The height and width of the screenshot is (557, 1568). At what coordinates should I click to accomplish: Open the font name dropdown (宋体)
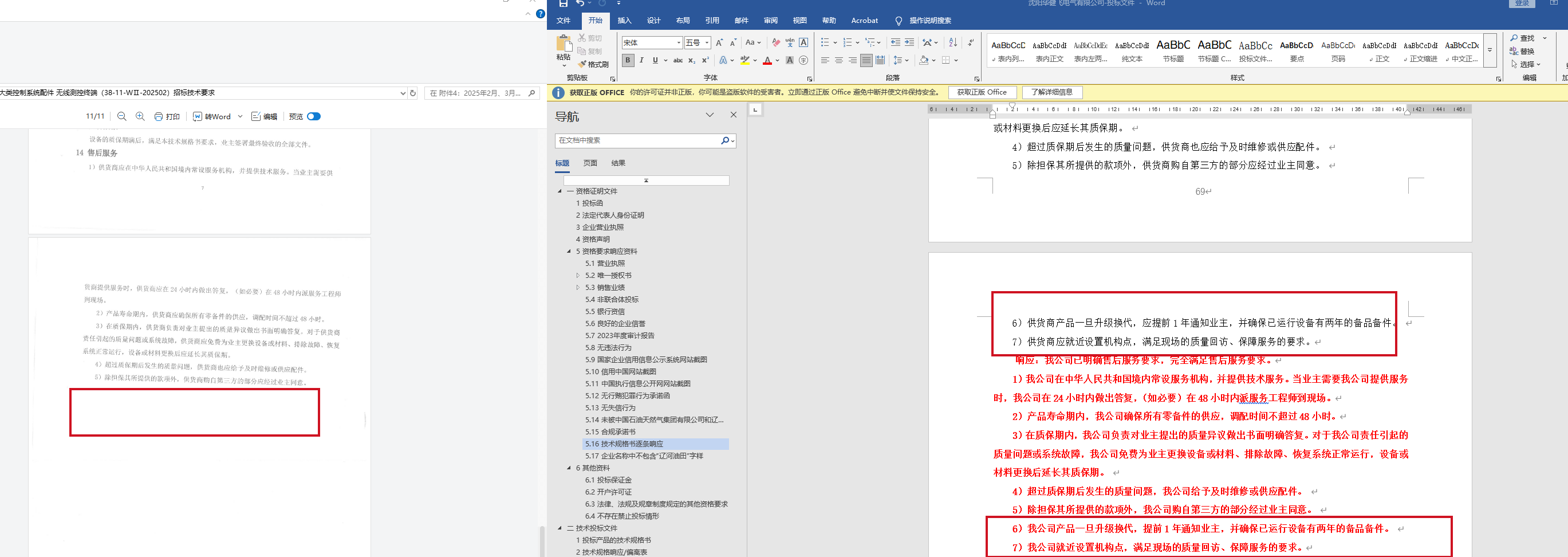coord(679,42)
